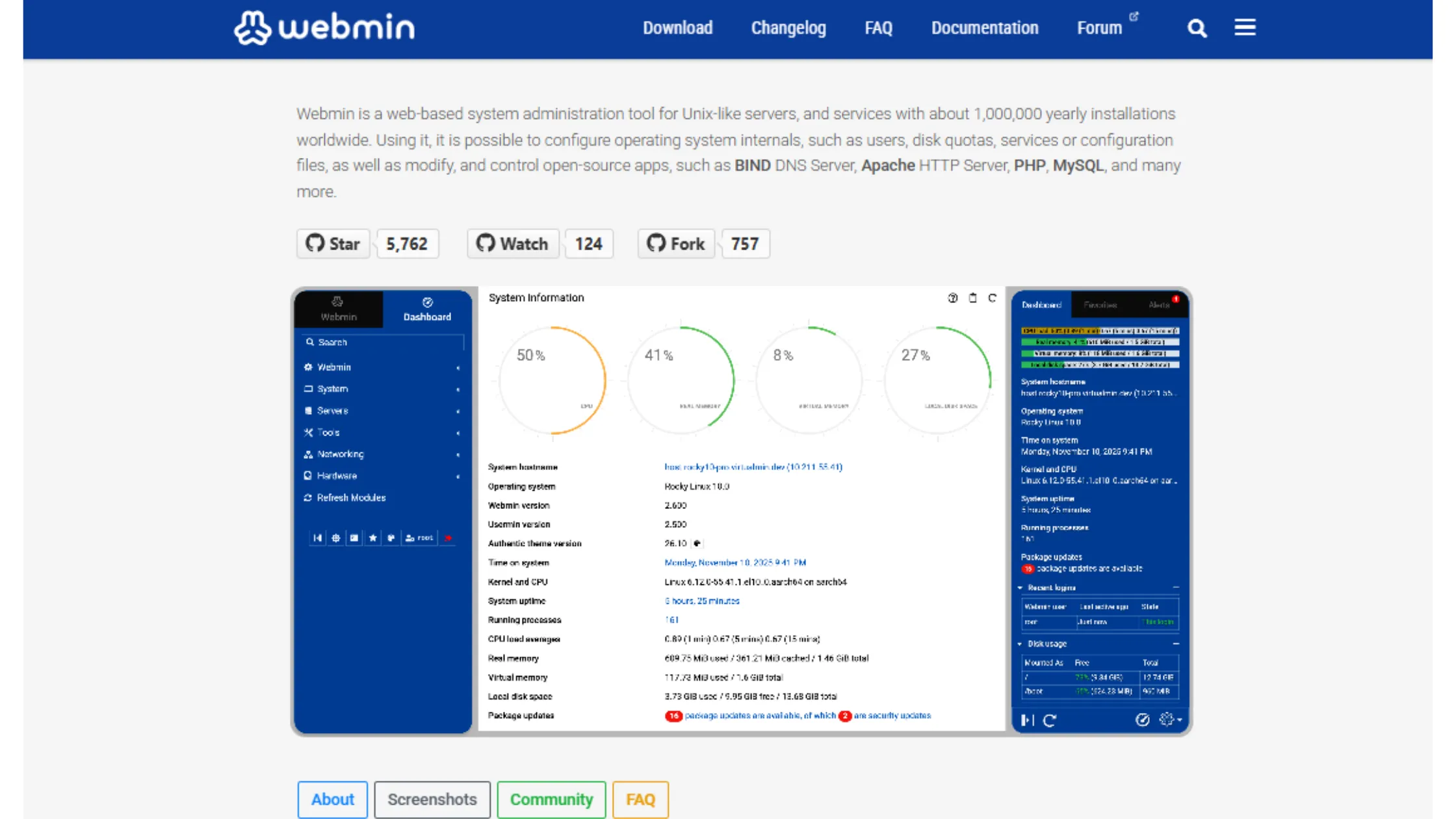This screenshot has height=819, width=1456.
Task: Switch to the Webmin tab in dashboard sidebar
Action: click(339, 309)
